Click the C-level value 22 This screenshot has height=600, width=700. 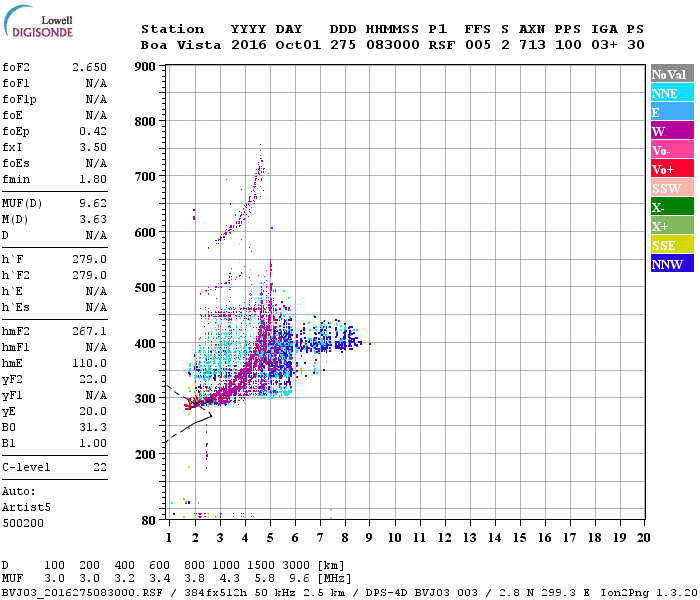100,467
